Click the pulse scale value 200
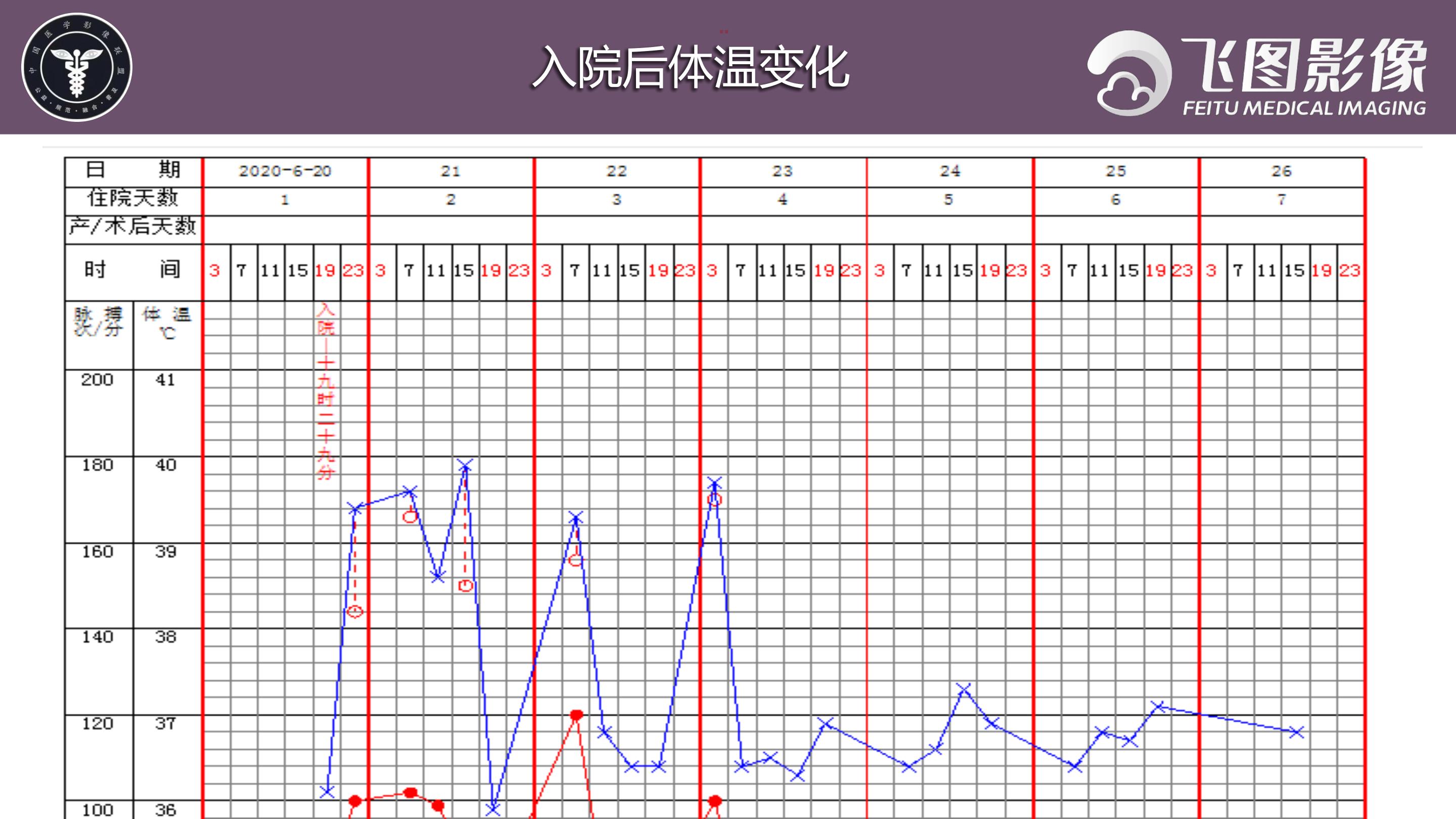 click(x=97, y=380)
